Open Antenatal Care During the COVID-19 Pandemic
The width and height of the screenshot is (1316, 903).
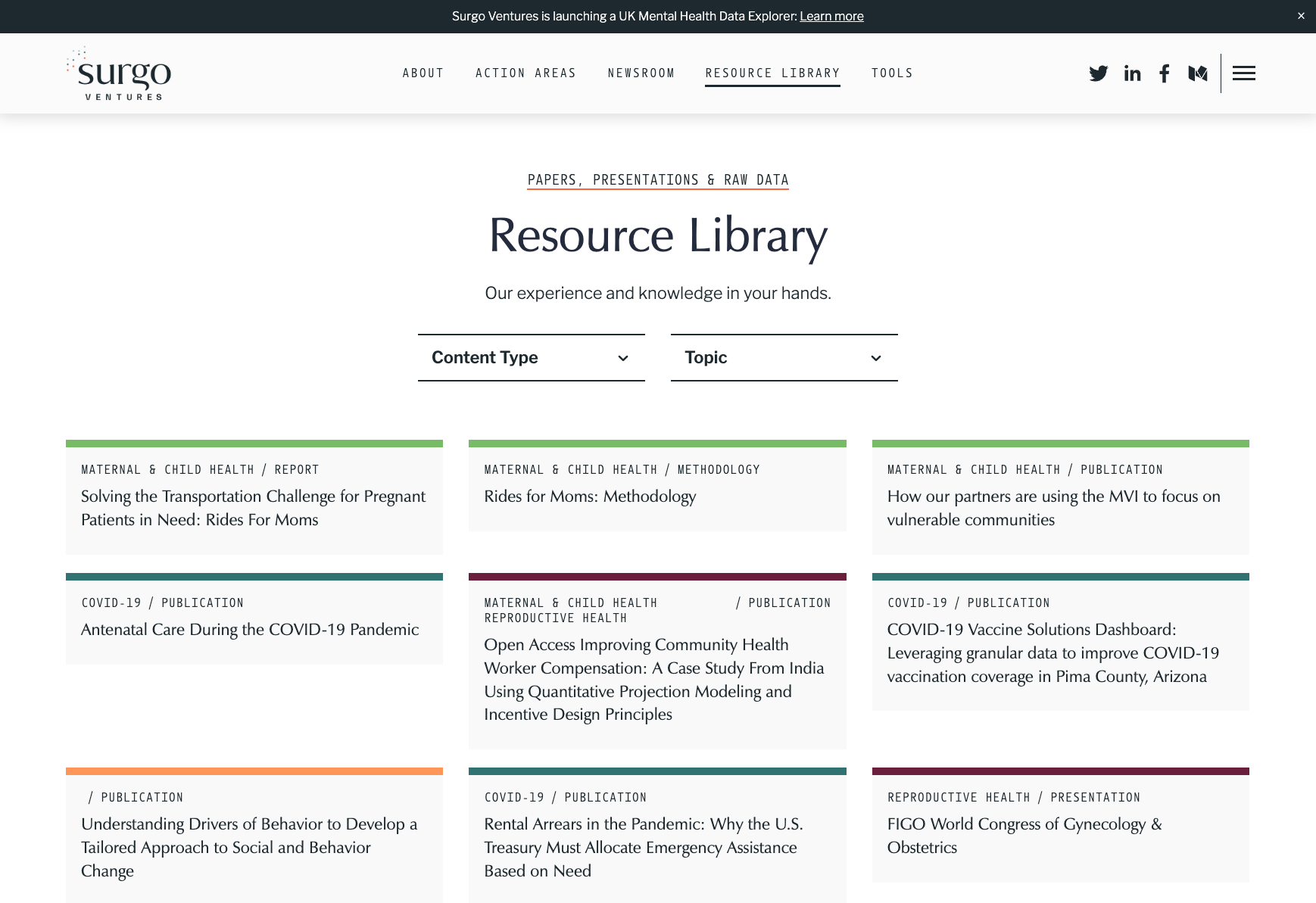(x=250, y=630)
